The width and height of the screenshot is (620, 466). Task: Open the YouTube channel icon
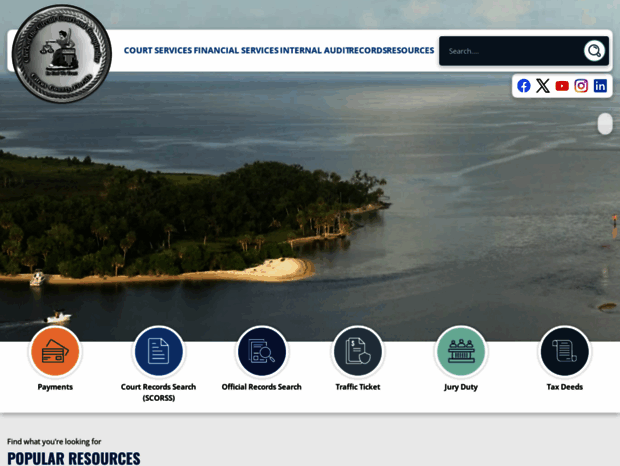tap(562, 86)
